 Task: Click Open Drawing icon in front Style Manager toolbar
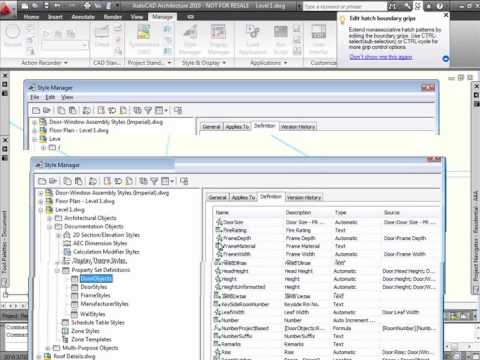[x=53, y=181]
